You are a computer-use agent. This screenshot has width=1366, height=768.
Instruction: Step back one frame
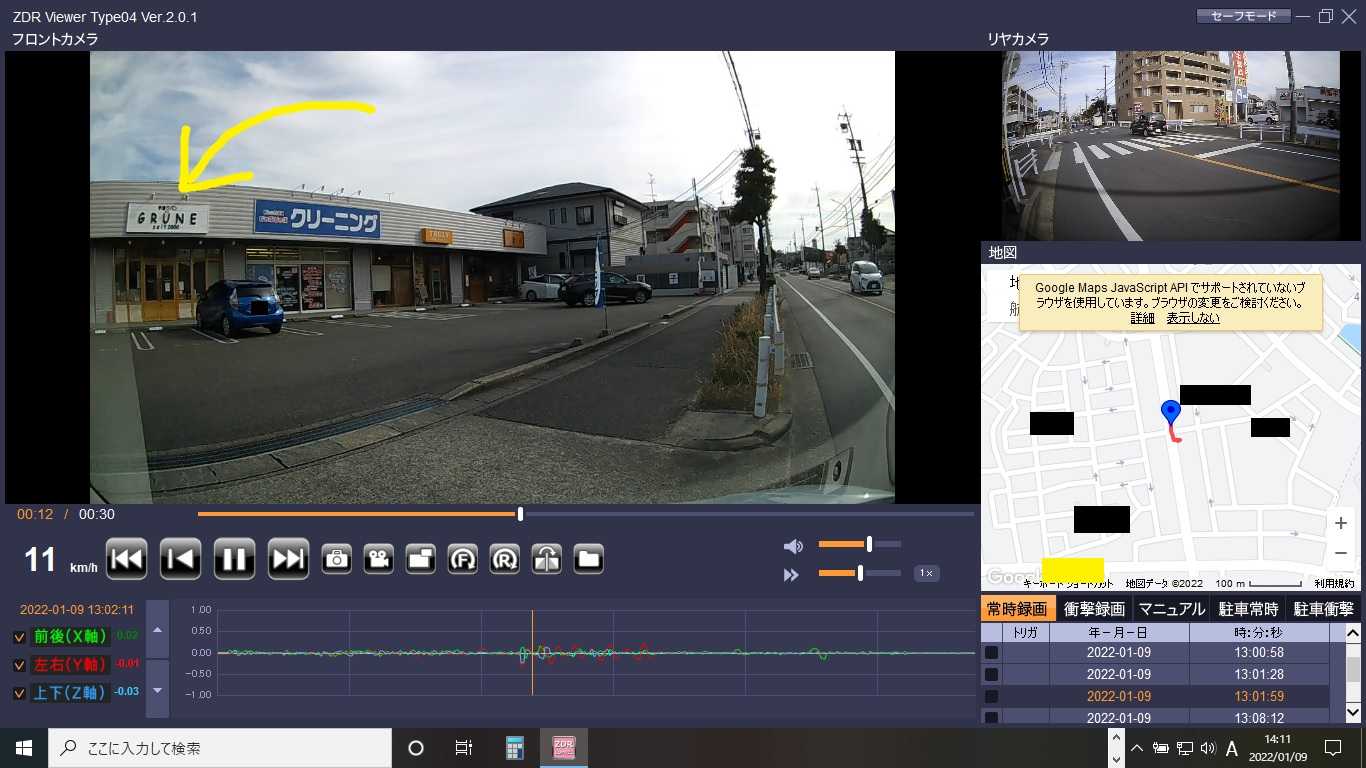pos(181,559)
